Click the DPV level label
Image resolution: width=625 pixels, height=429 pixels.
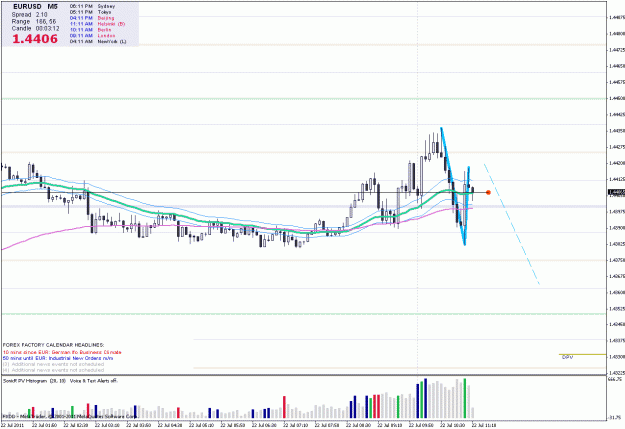[568, 357]
